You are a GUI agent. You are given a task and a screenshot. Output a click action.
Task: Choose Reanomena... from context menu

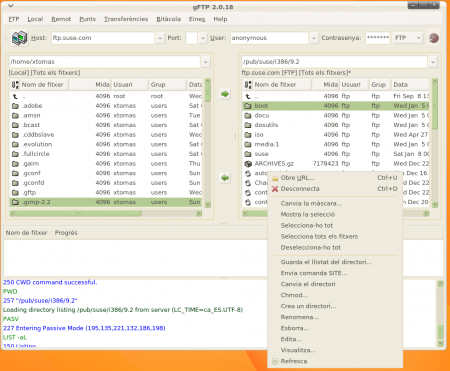335,317
